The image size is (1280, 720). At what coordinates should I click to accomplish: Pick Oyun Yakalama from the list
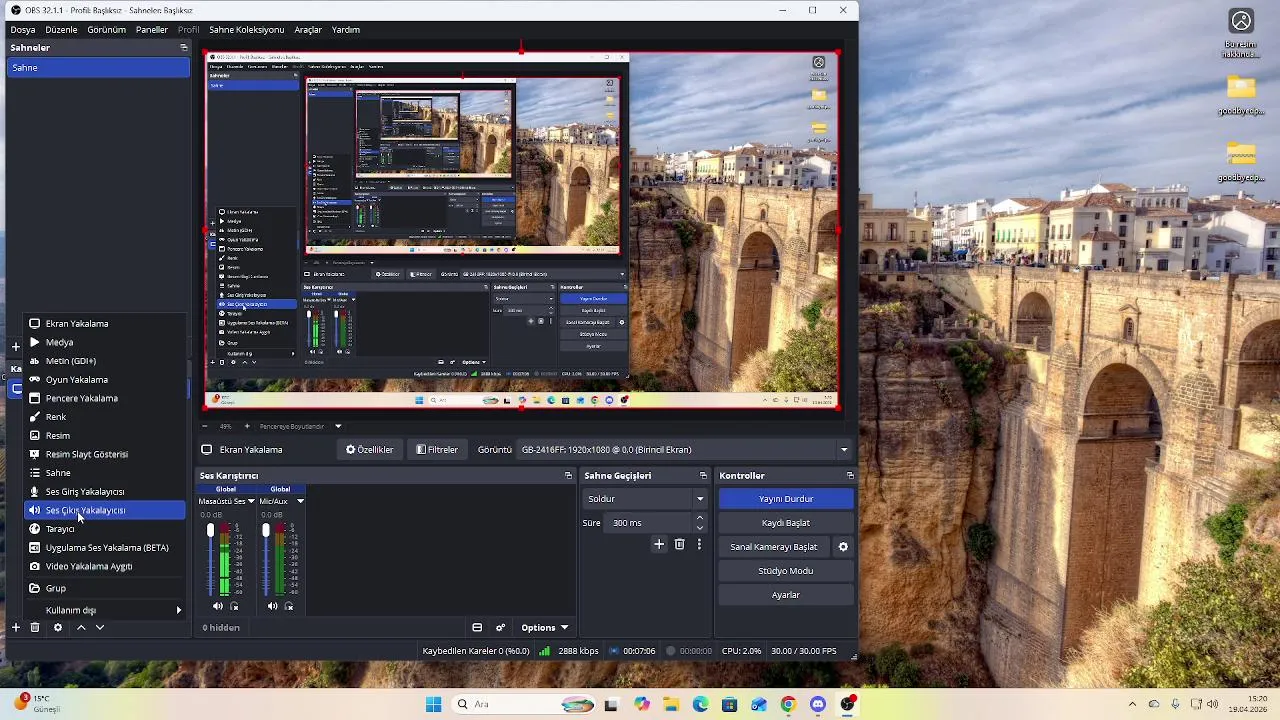click(104, 380)
